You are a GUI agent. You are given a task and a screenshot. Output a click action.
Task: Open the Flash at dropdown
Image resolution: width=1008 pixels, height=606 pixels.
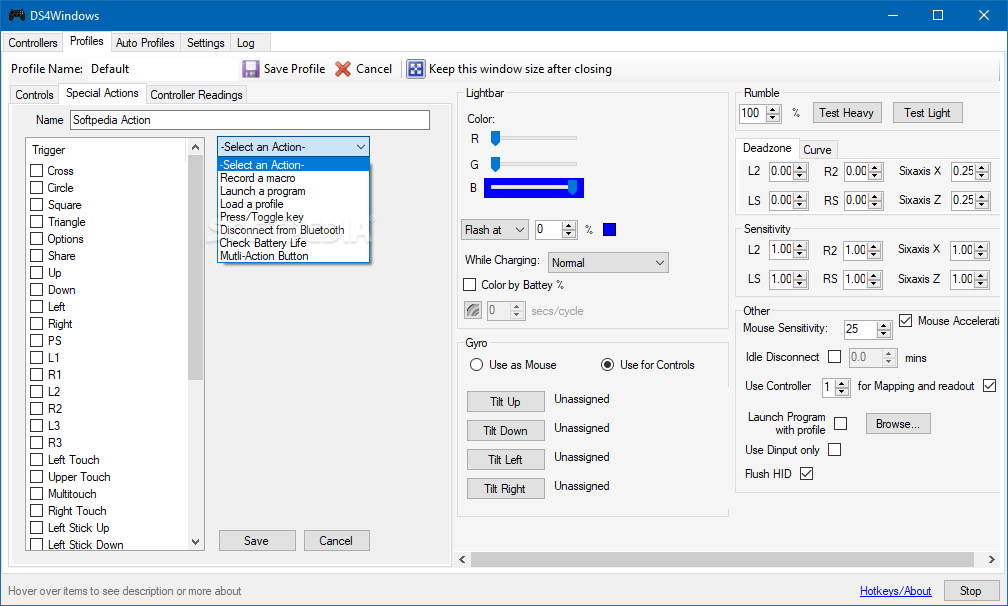(x=494, y=229)
